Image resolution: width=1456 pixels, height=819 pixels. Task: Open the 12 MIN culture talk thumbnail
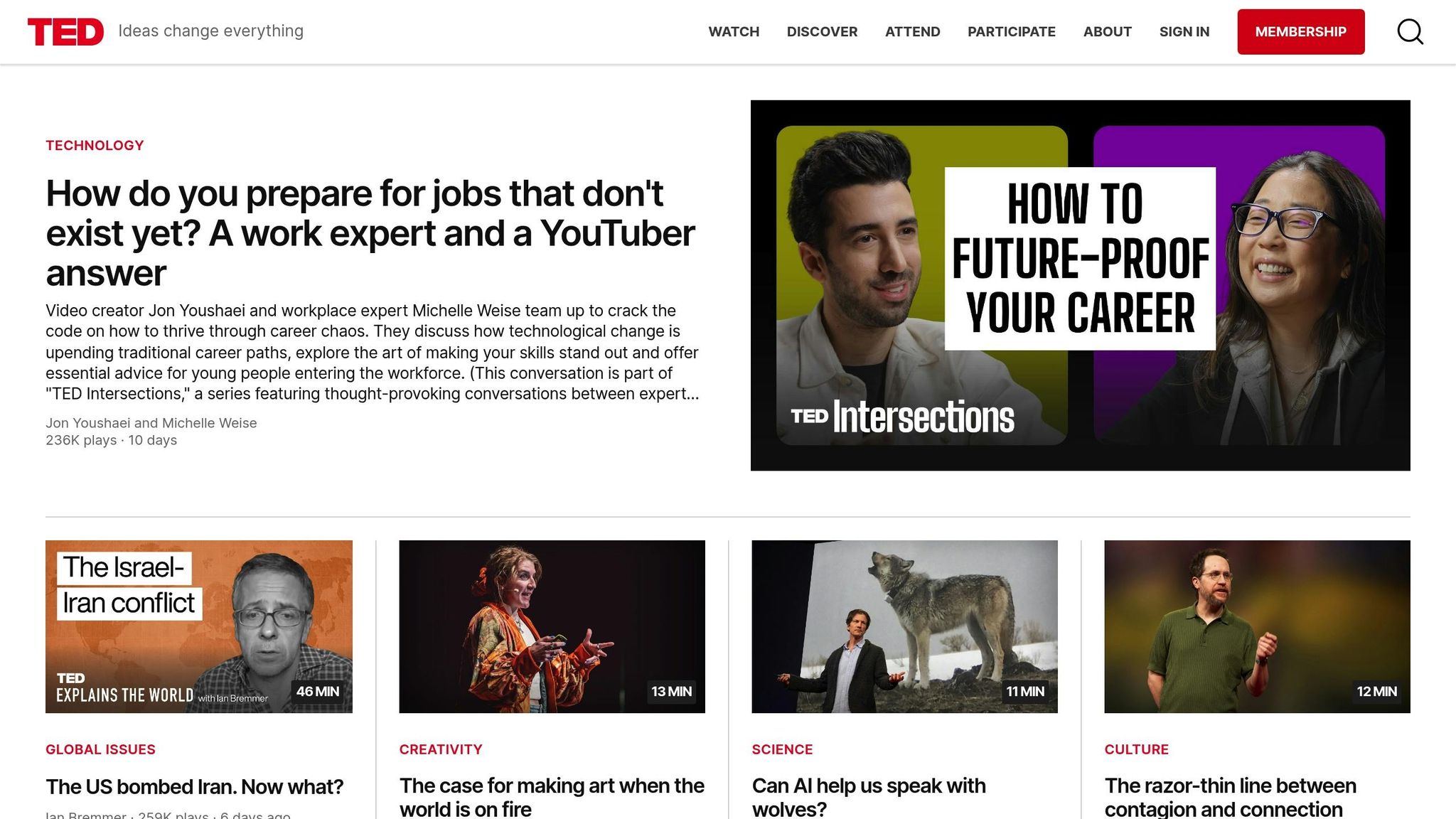point(1257,626)
